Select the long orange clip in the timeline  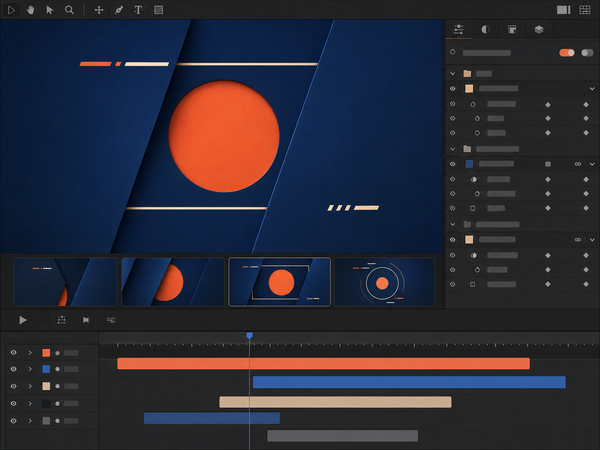point(323,364)
